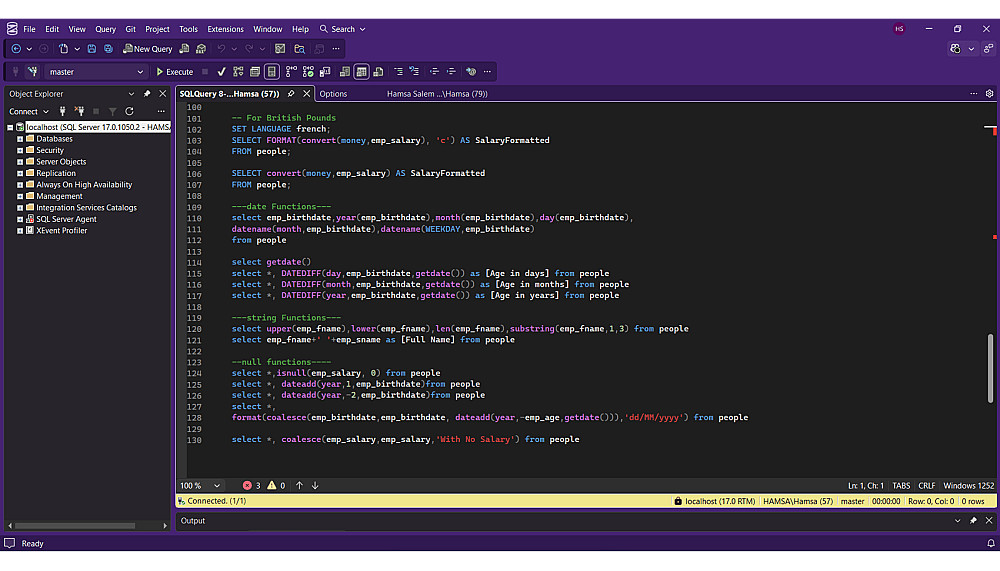Click the HS account avatar

tap(899, 29)
